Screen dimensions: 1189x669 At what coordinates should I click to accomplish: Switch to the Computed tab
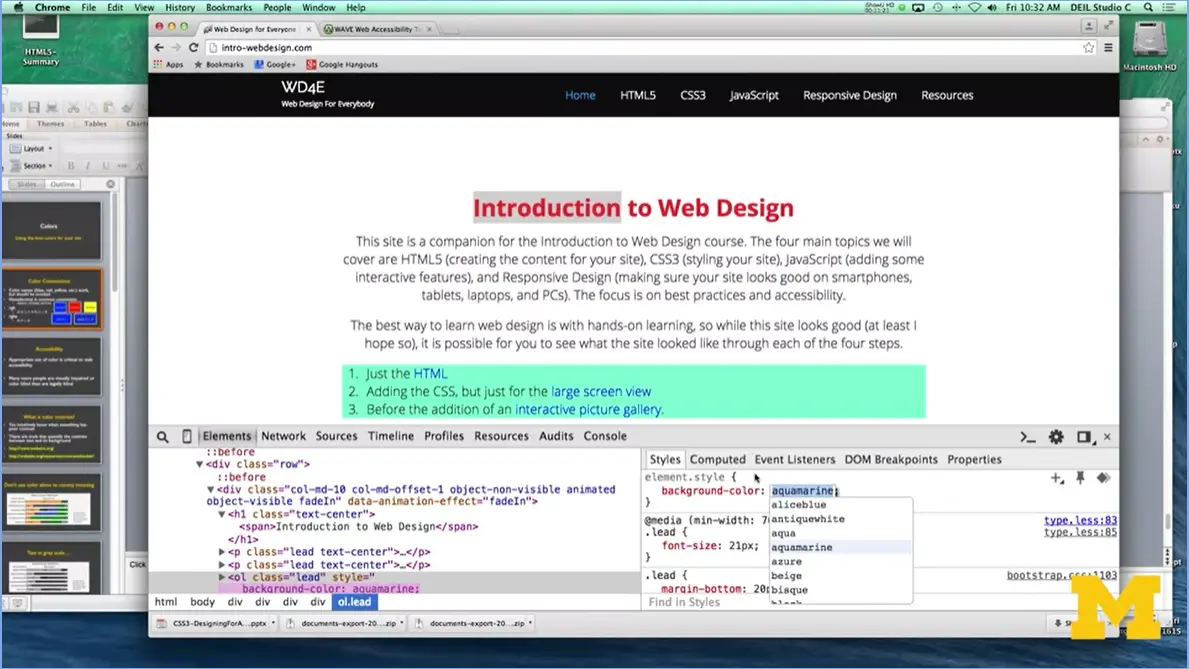pos(717,459)
